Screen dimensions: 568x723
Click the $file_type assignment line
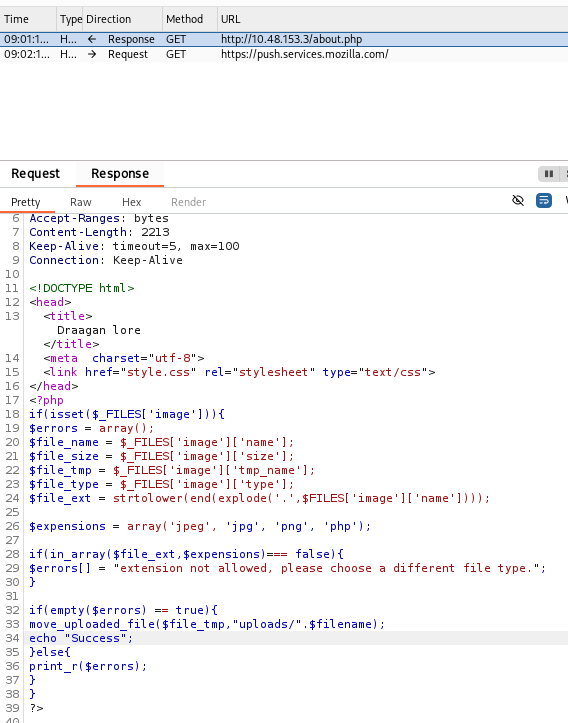click(161, 484)
